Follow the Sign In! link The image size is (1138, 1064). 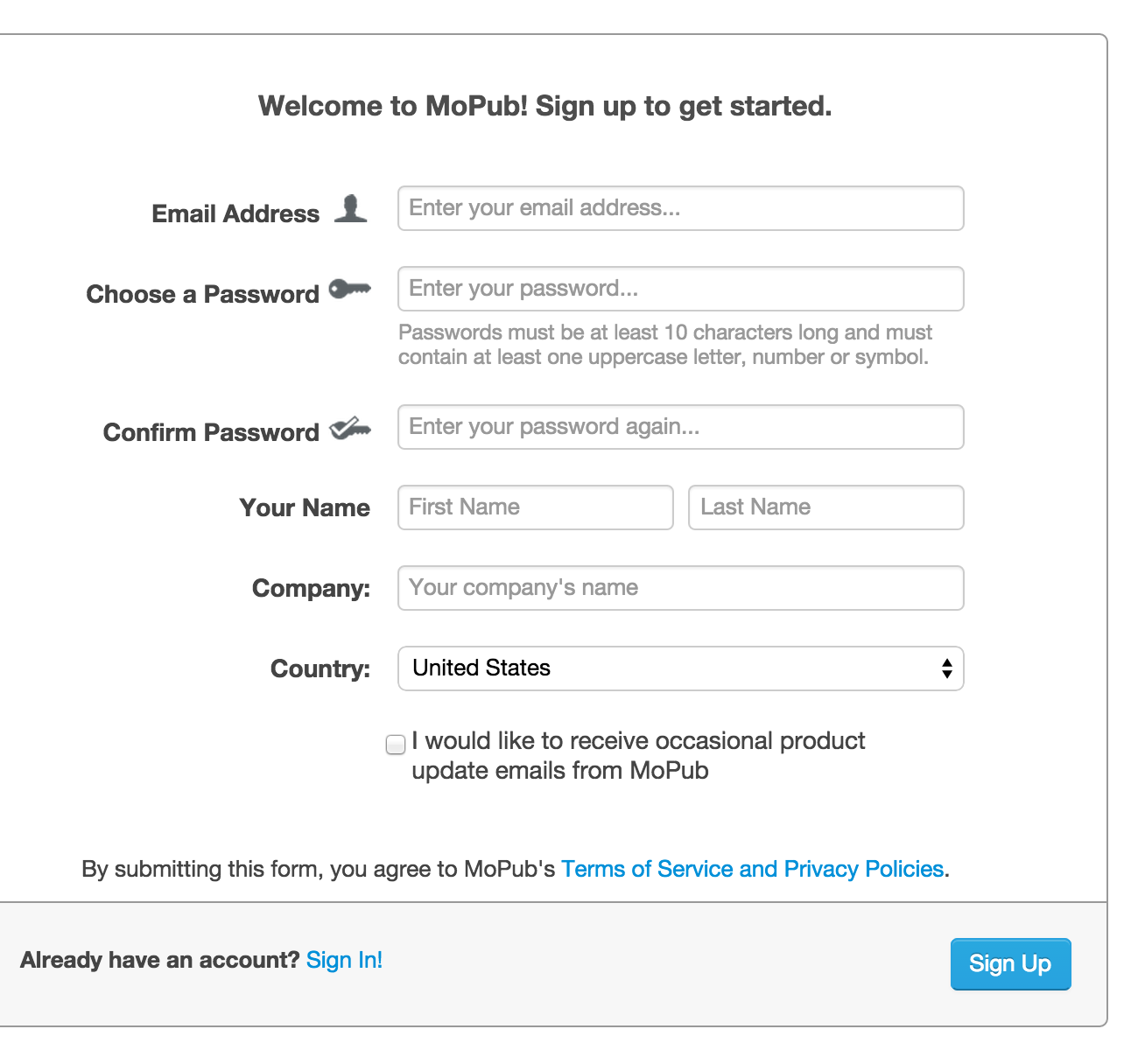click(344, 960)
